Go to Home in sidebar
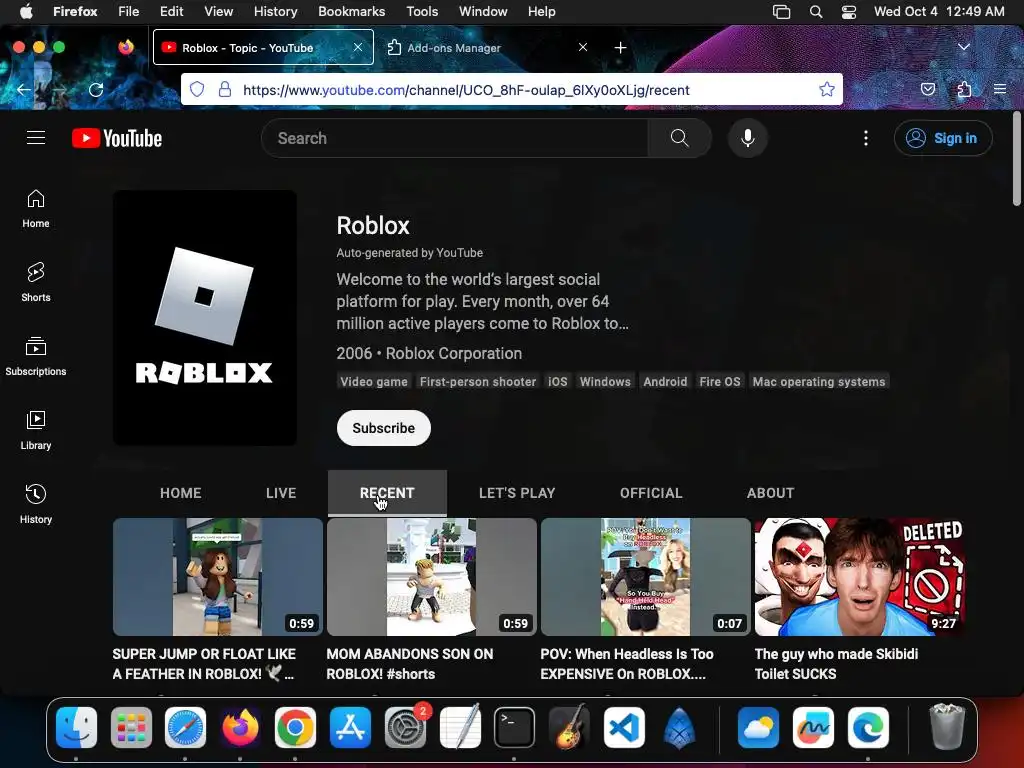Screen dimensions: 1024x768 pyautogui.click(x=36, y=209)
